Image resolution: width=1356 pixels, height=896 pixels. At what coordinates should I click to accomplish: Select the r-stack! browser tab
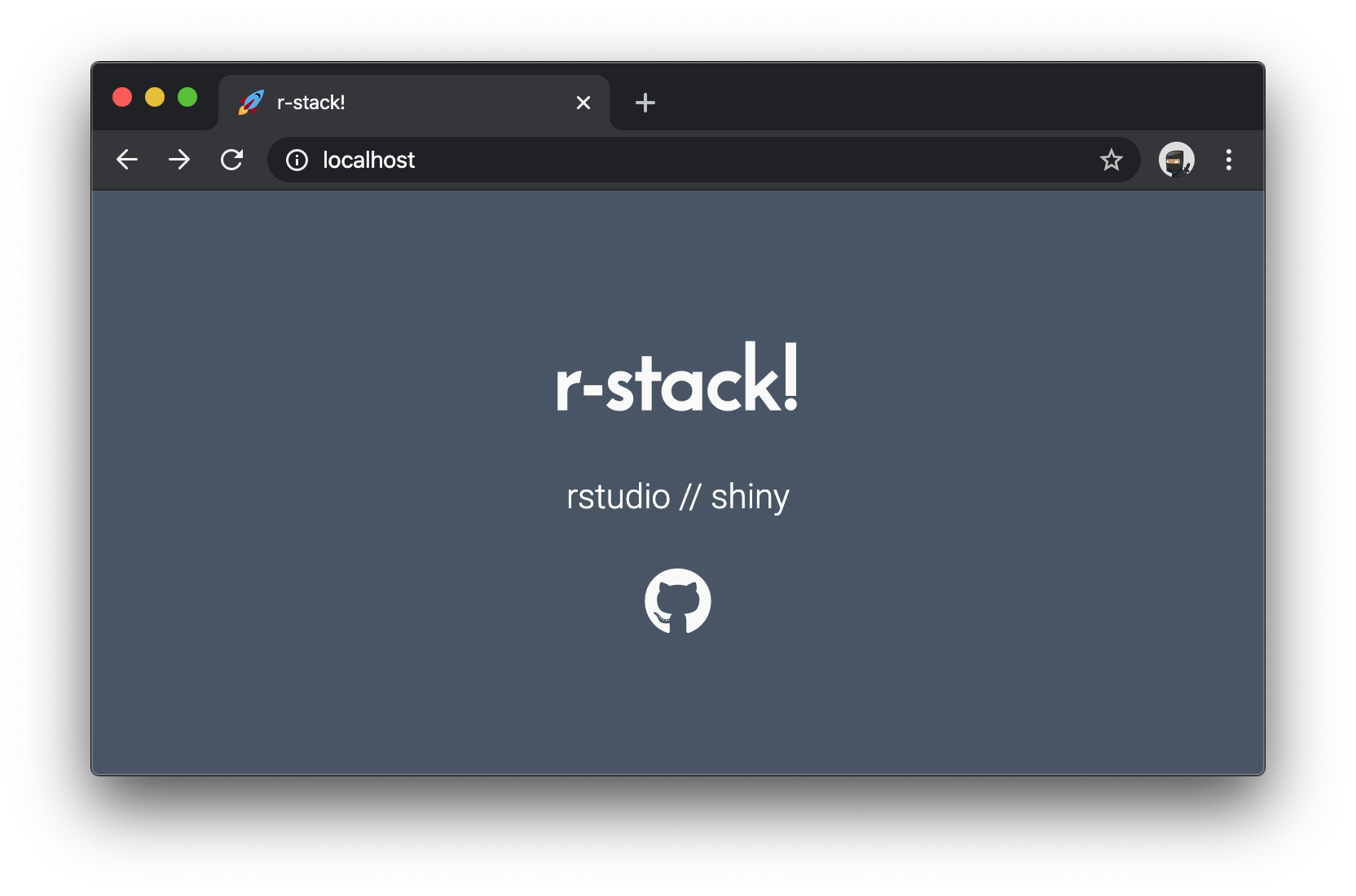414,103
